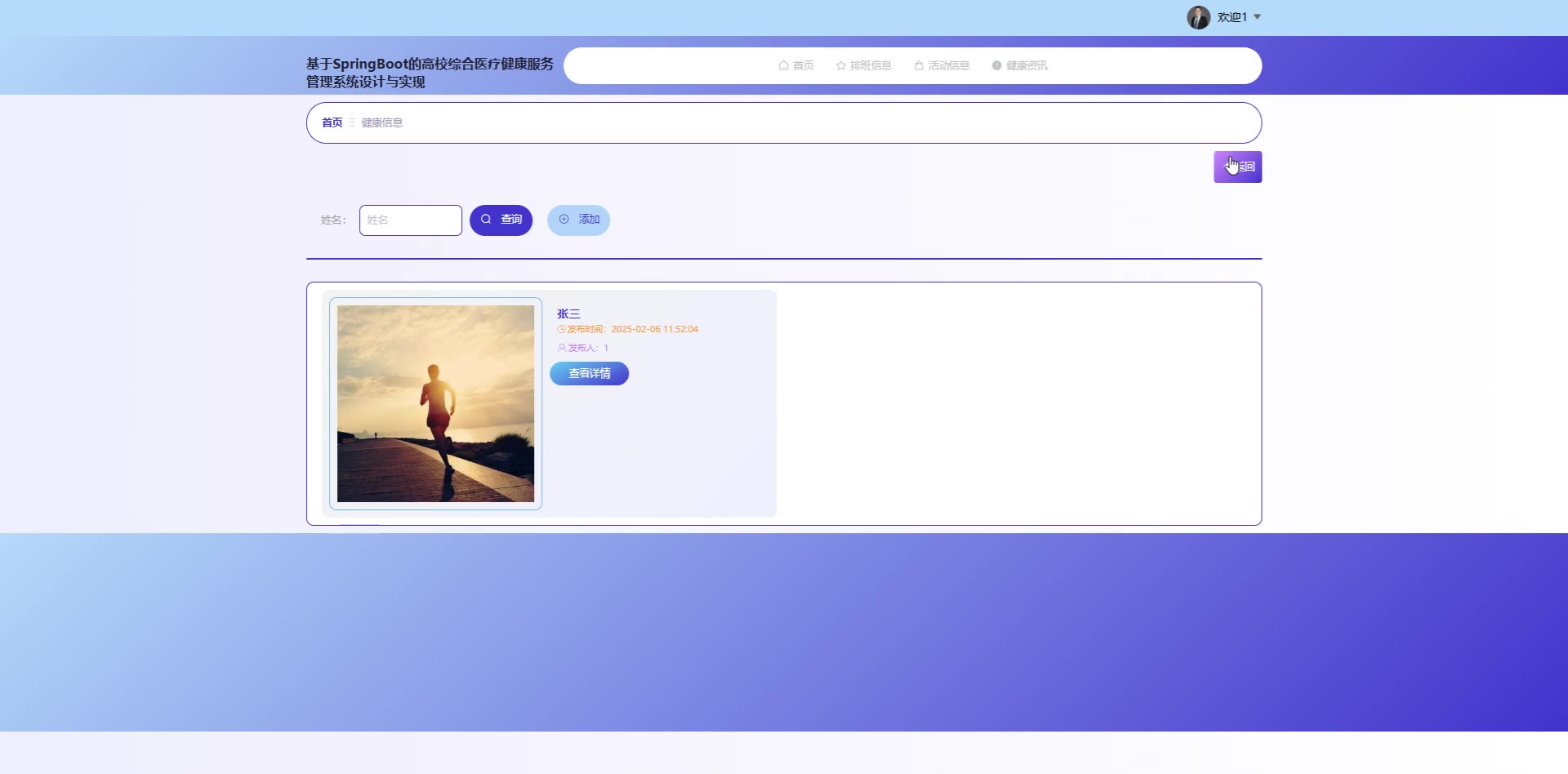
Task: Click the 添加 add button
Action: click(578, 220)
